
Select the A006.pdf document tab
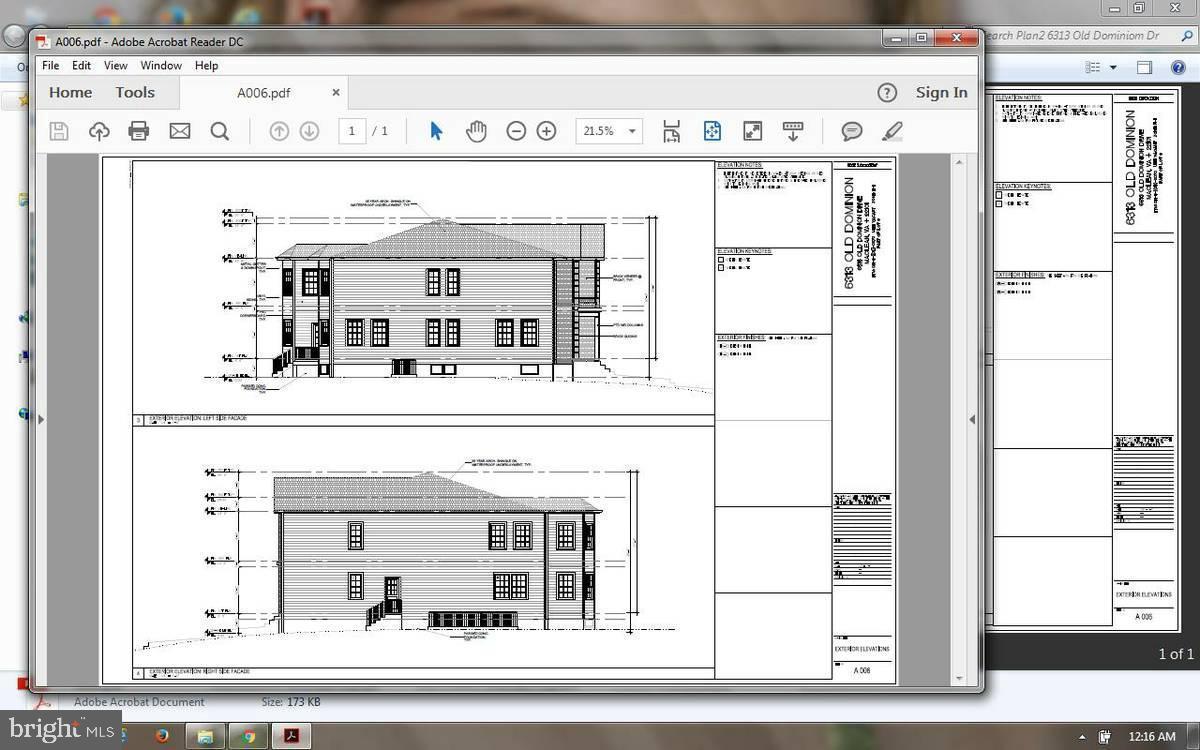click(x=264, y=93)
